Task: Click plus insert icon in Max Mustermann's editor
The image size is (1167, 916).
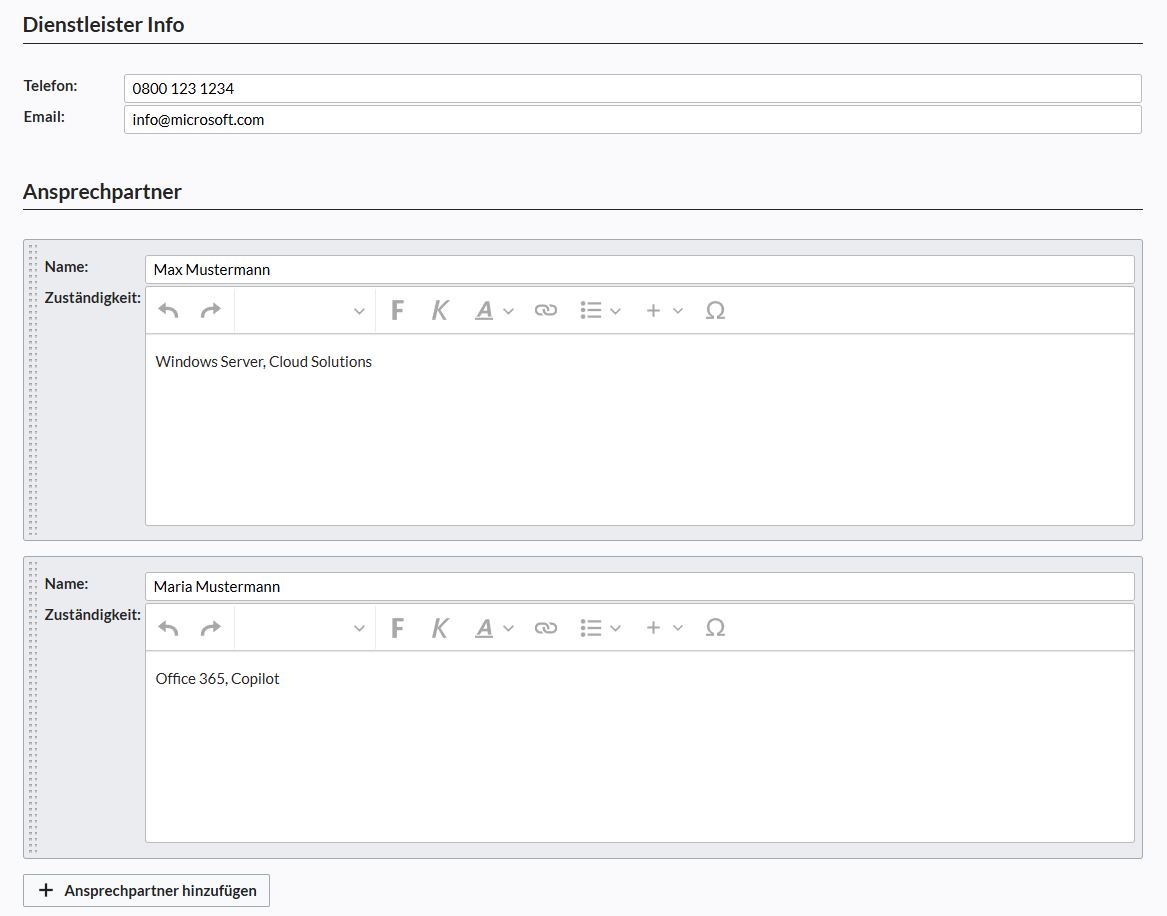Action: pyautogui.click(x=653, y=310)
